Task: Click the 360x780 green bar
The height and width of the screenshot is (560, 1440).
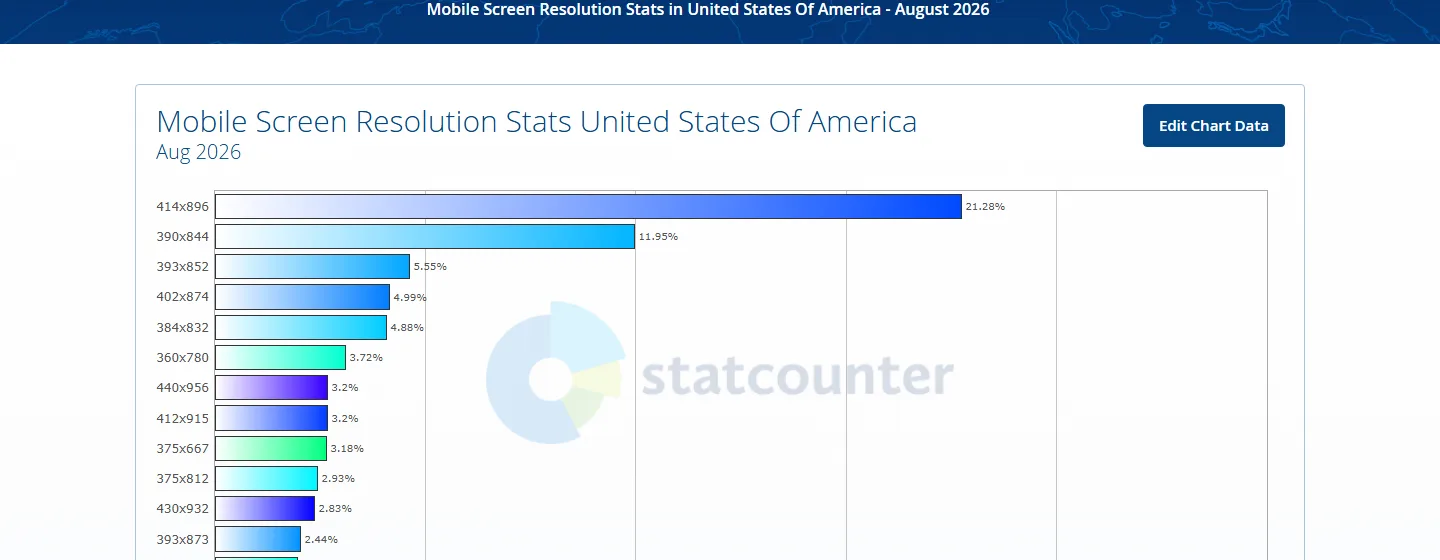Action: coord(280,357)
